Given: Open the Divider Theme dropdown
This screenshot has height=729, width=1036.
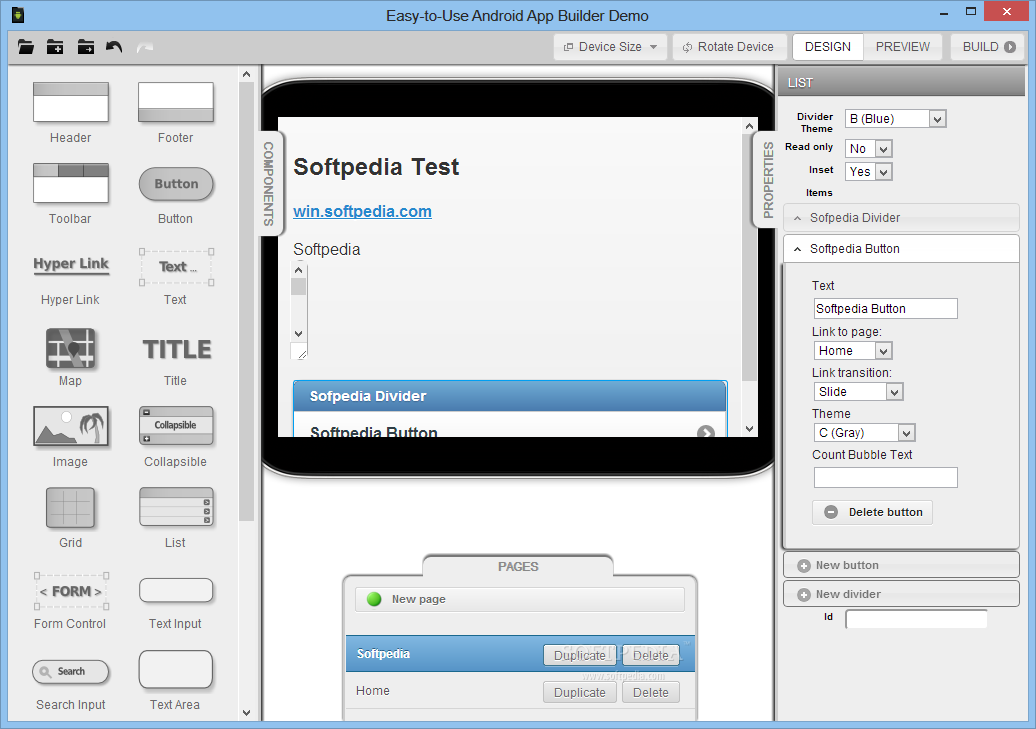Looking at the screenshot, I should point(895,119).
